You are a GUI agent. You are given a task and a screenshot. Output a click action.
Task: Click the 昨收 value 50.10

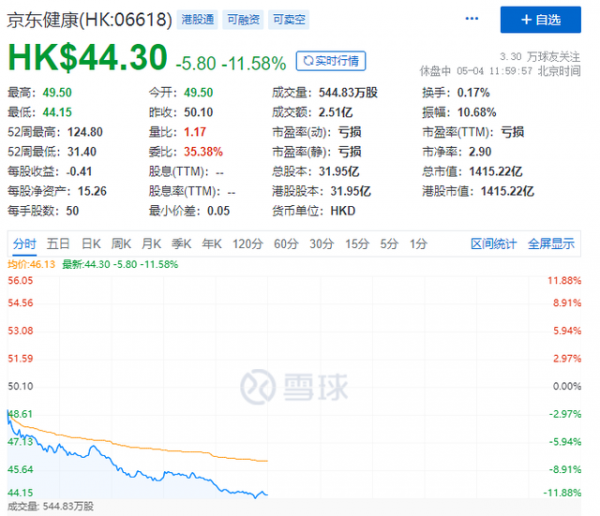click(x=198, y=113)
